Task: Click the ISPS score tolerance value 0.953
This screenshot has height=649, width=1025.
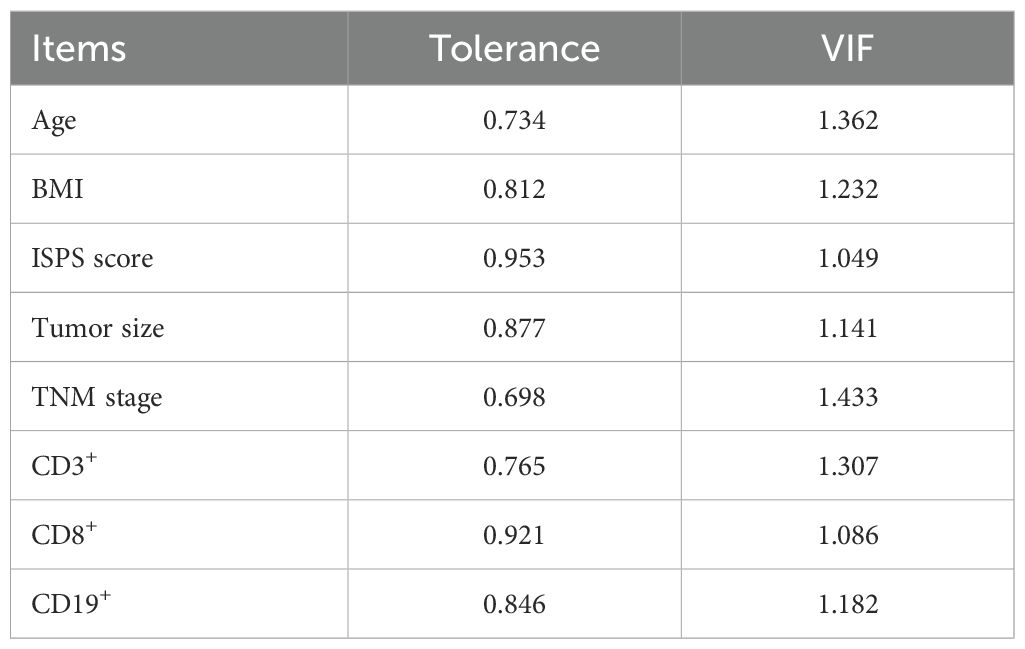Action: coord(514,258)
